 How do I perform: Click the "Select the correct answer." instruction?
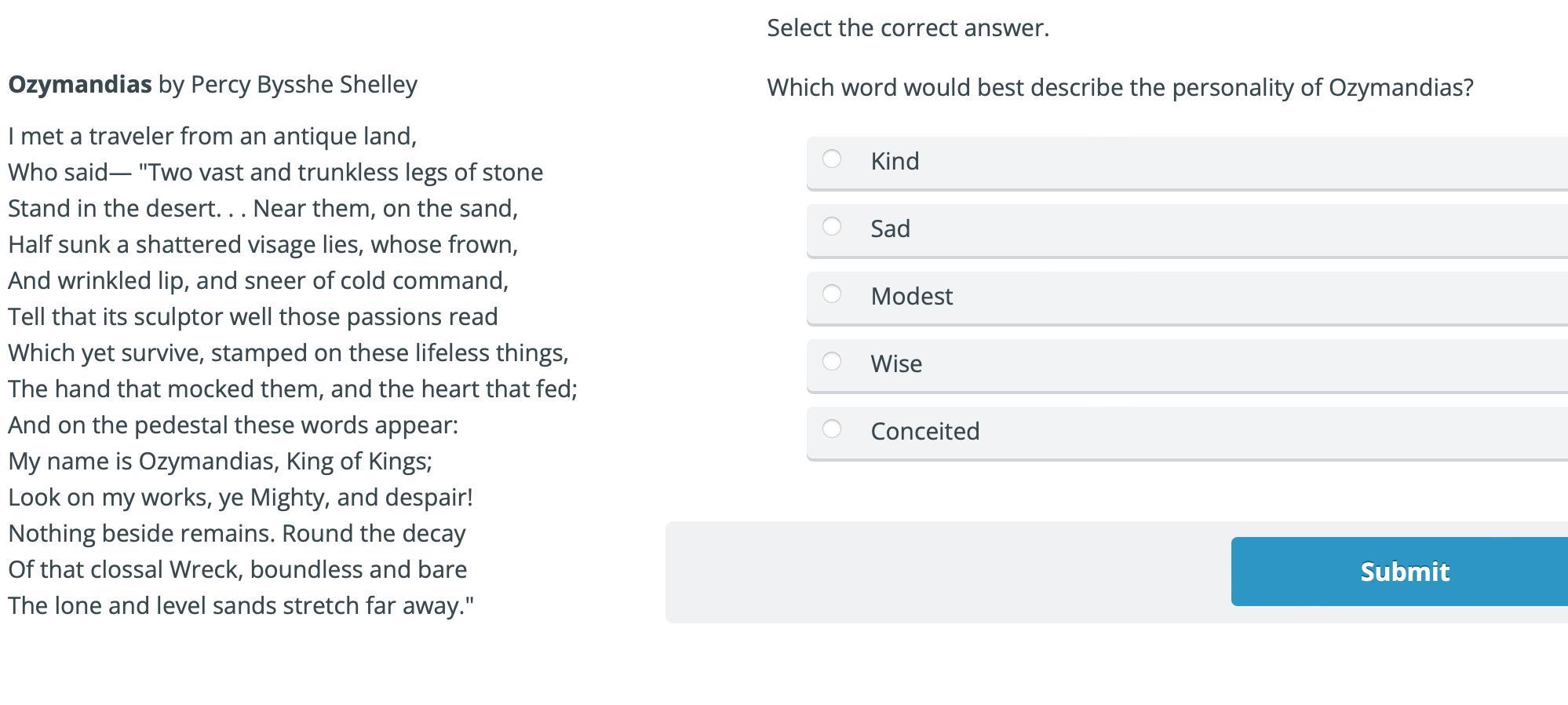point(908,28)
